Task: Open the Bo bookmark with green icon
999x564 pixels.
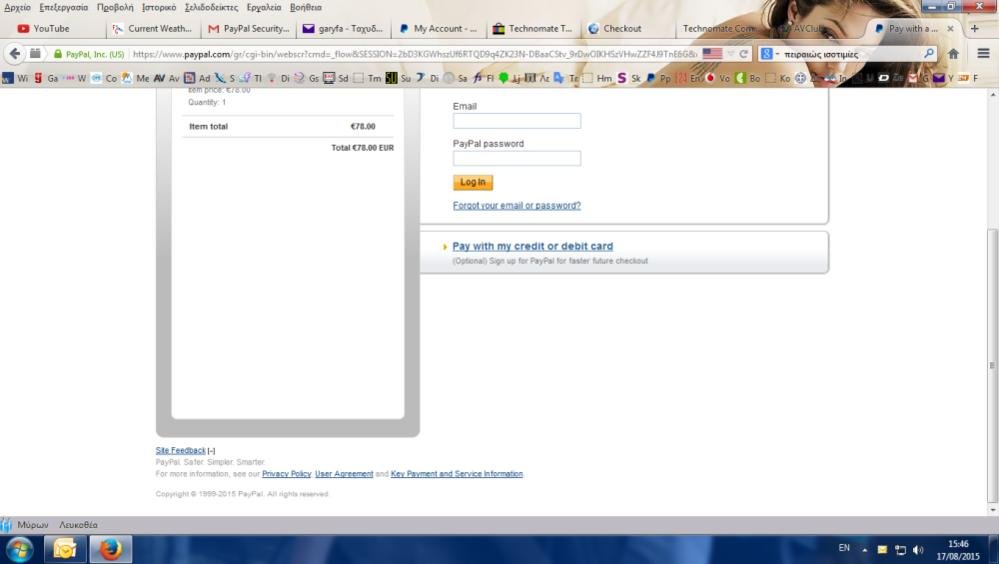Action: tap(748, 78)
